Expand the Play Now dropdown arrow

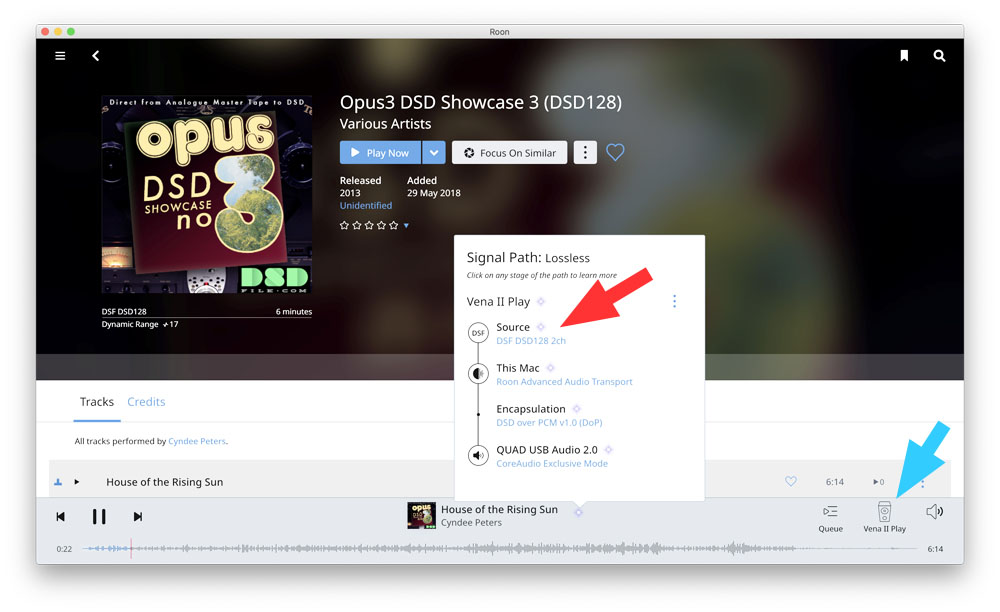(x=433, y=153)
